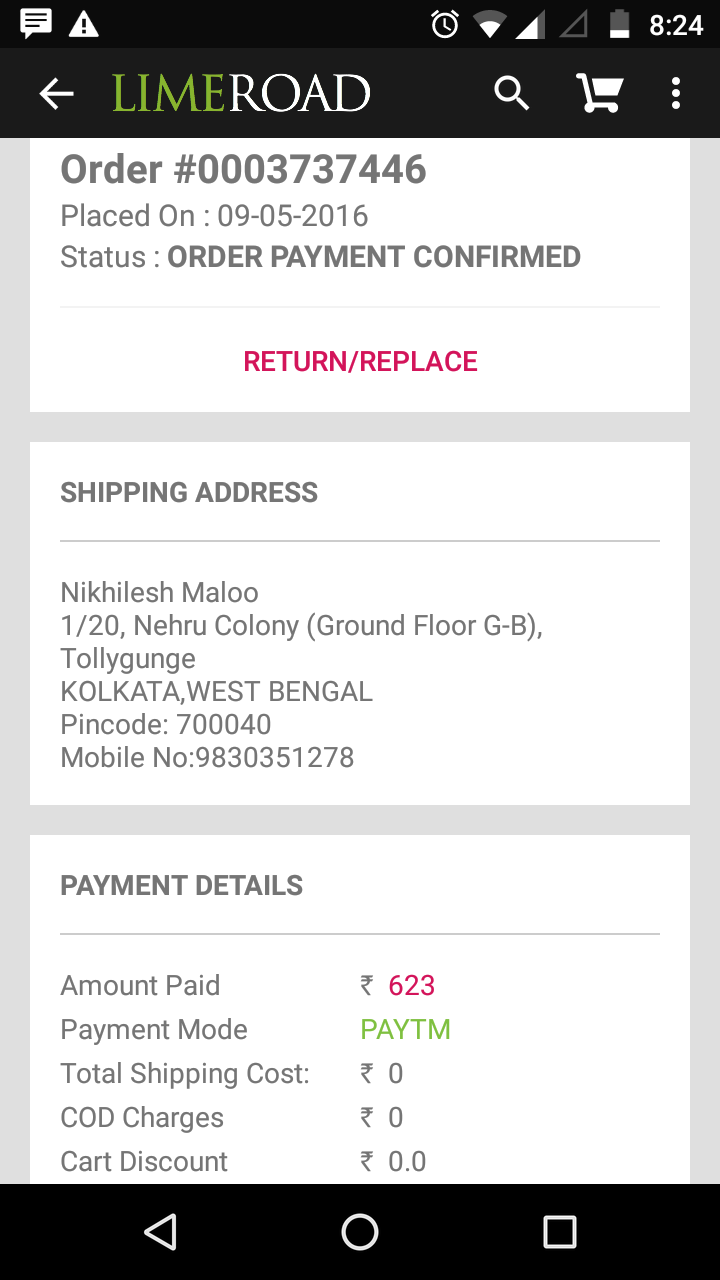Tap the Wi-Fi status icon
Image resolution: width=720 pixels, height=1280 pixels.
click(490, 23)
